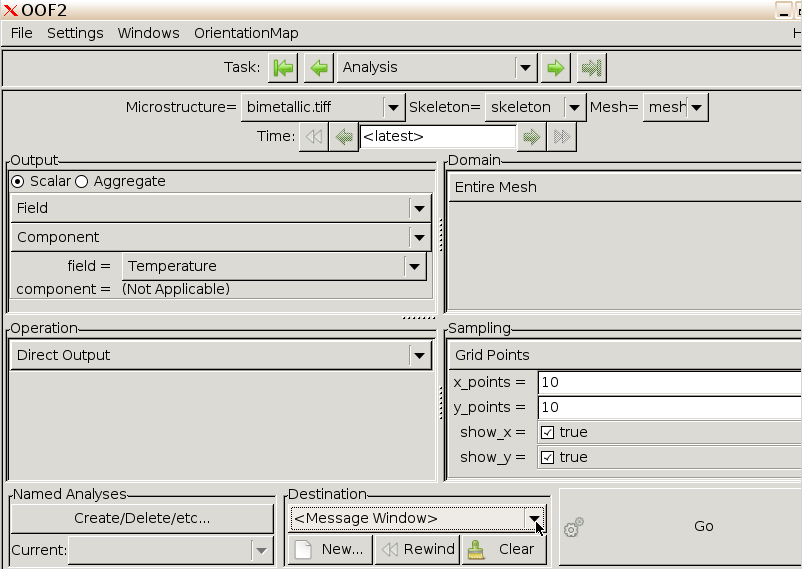Expand the Temperature field dropdown
The width and height of the screenshot is (802, 569).
point(273,267)
